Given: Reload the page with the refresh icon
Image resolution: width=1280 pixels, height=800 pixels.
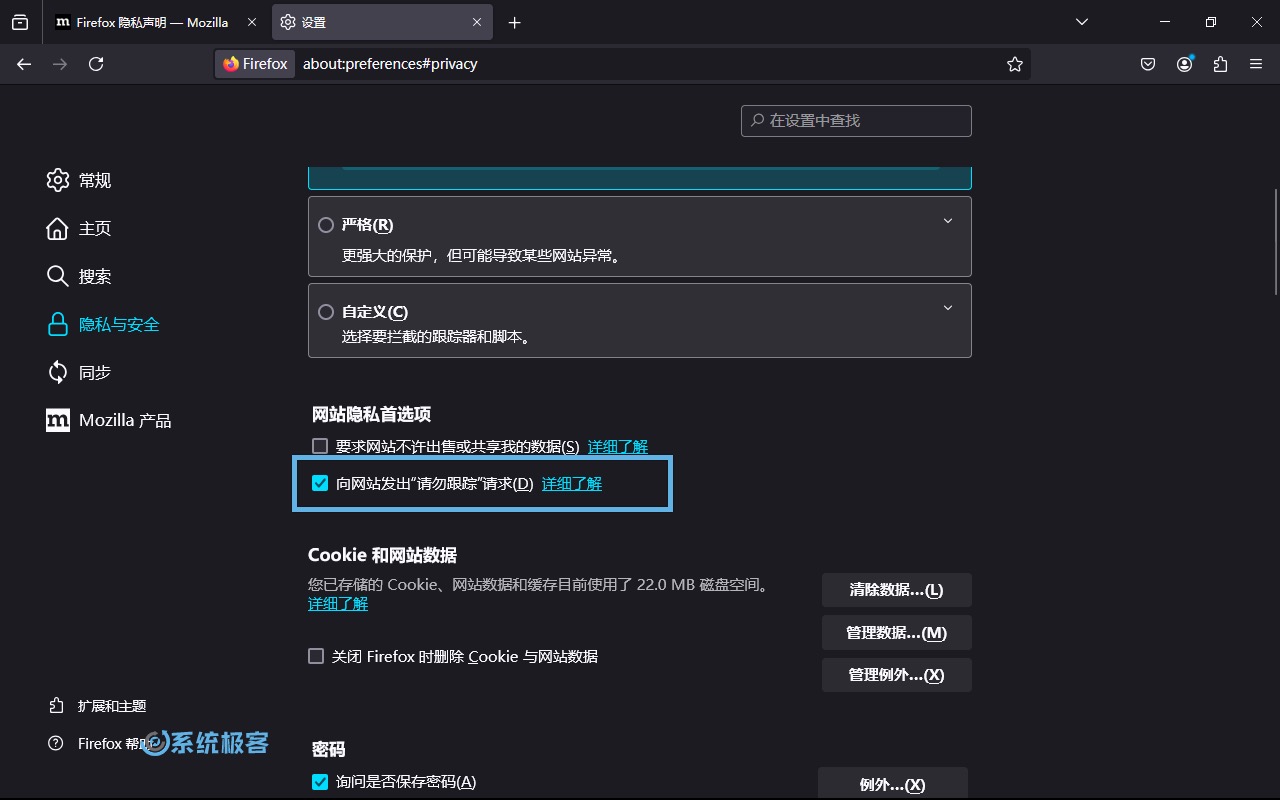Looking at the screenshot, I should click(96, 64).
